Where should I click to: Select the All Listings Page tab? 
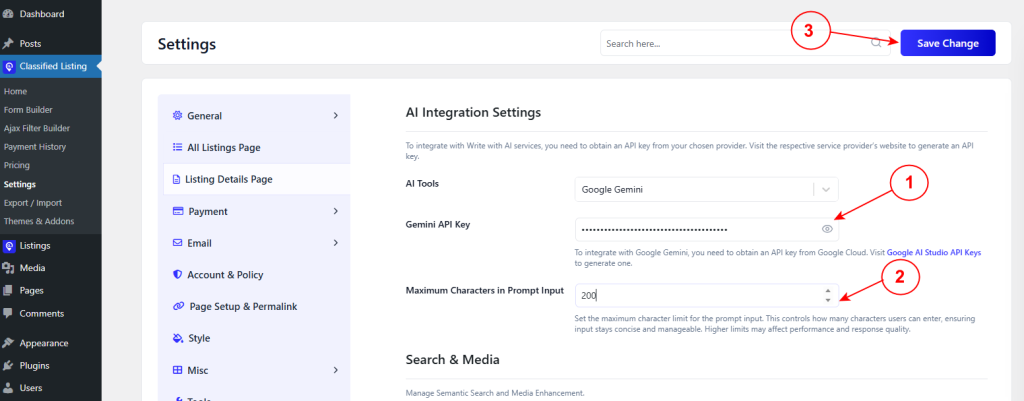(254, 148)
